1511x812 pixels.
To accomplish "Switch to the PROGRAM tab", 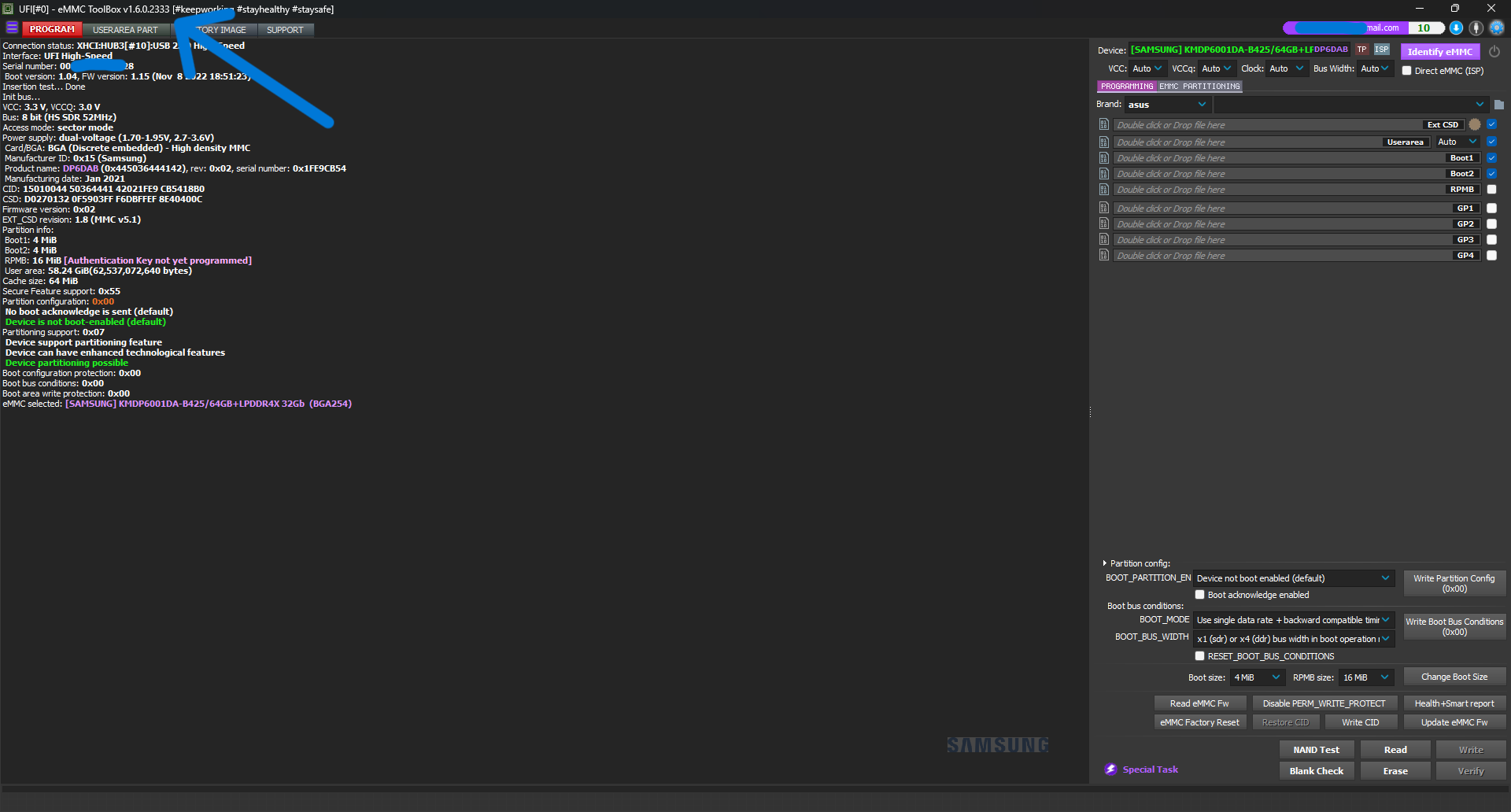I will coord(52,29).
